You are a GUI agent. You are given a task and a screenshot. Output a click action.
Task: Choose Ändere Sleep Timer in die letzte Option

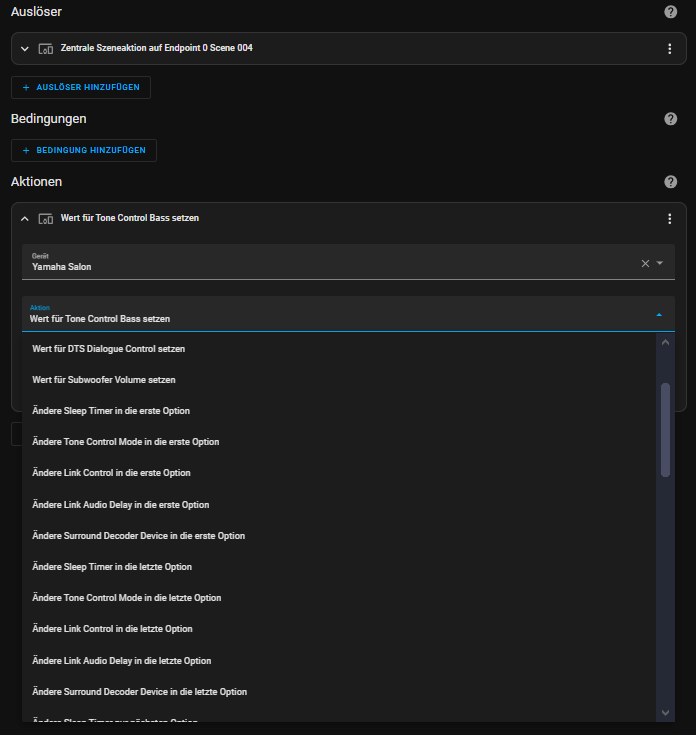coord(338,566)
